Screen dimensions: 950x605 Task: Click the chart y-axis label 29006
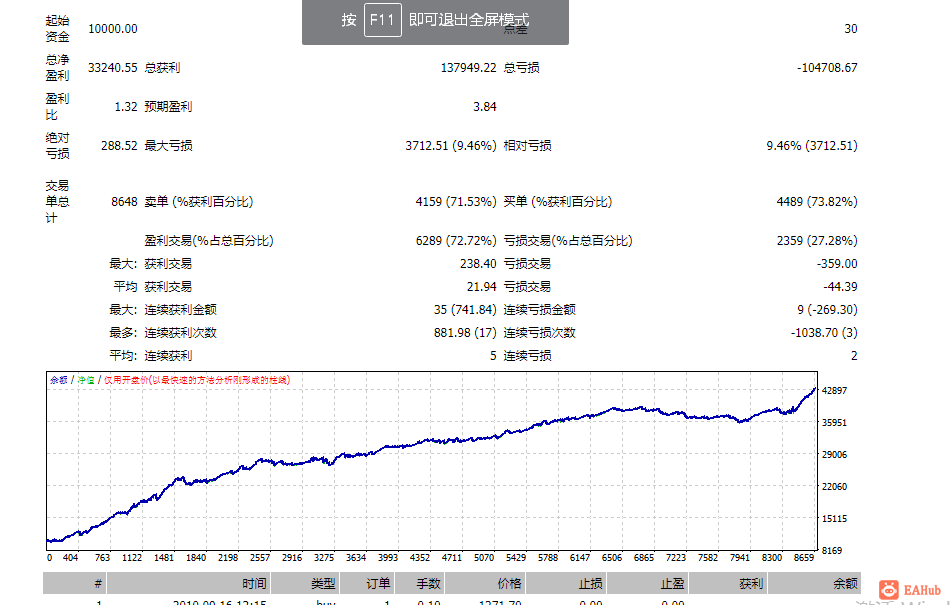834,454
